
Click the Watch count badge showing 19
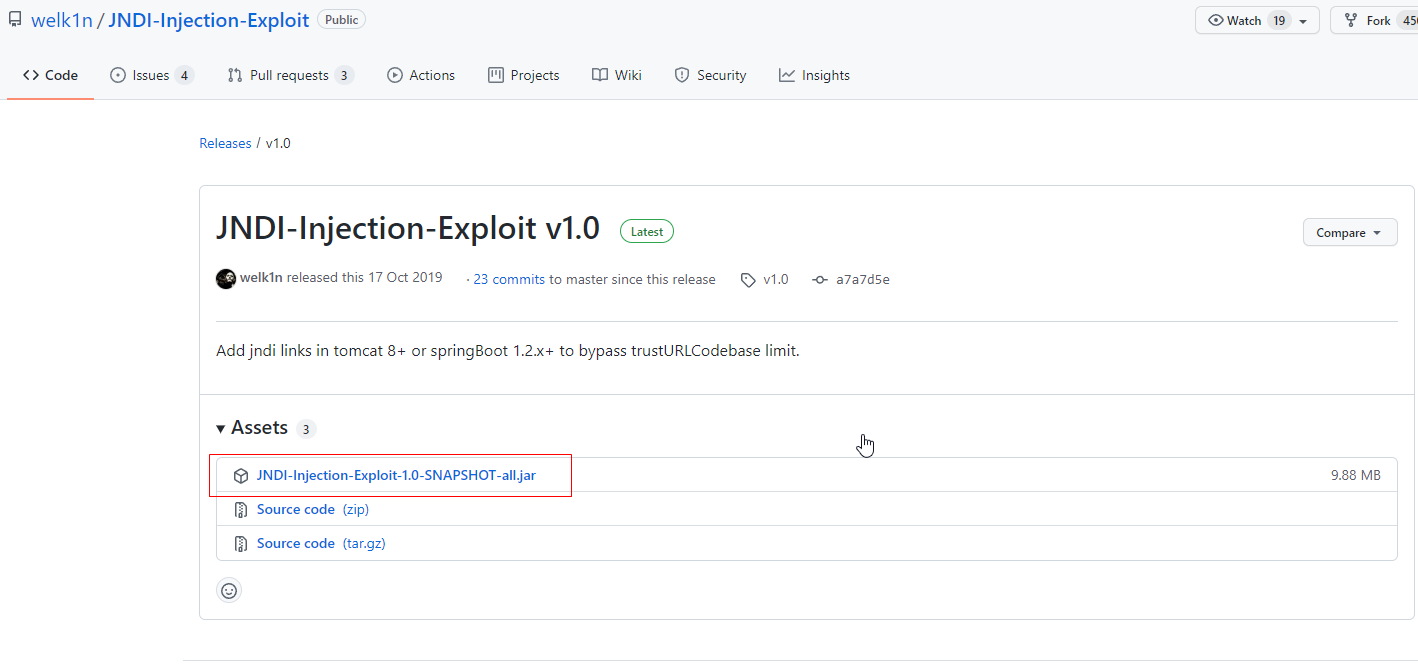pyautogui.click(x=1279, y=20)
